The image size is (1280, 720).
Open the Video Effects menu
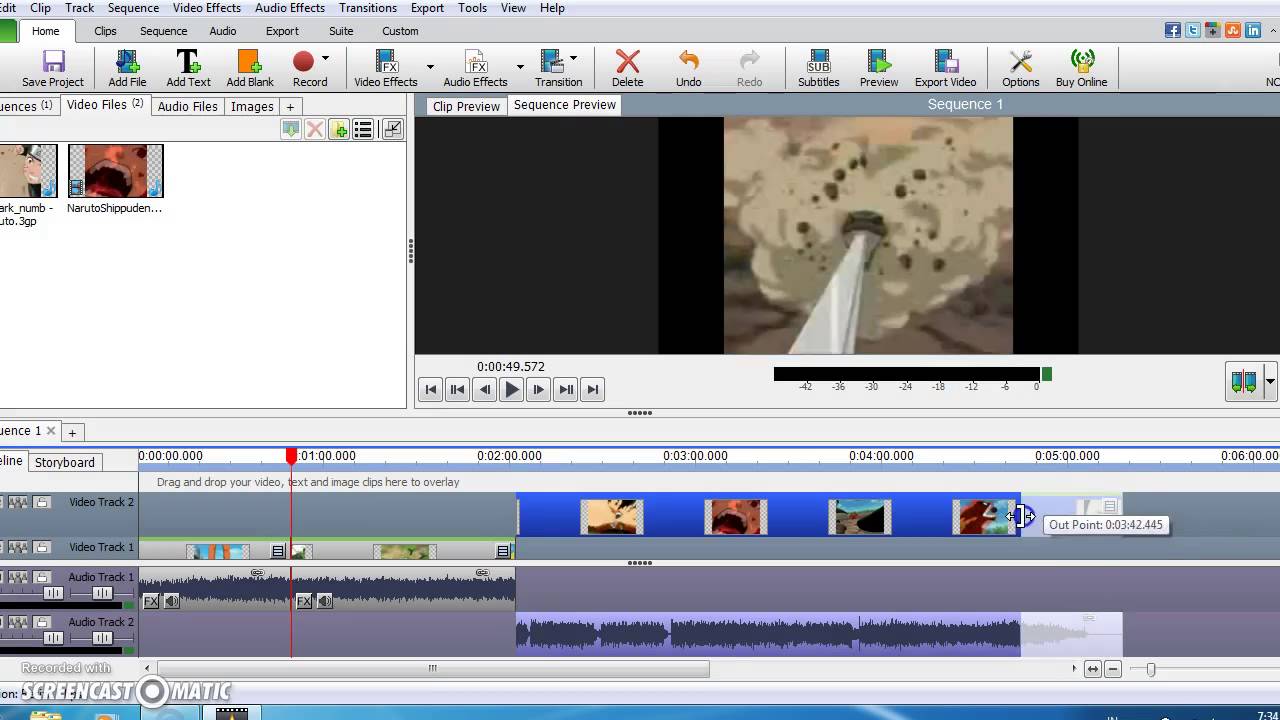(x=207, y=8)
